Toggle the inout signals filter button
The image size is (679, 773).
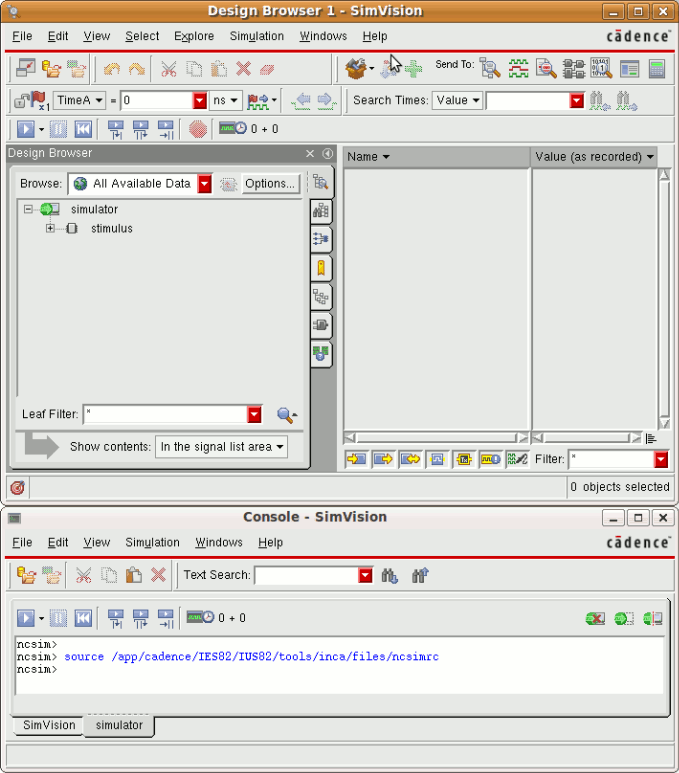click(x=410, y=459)
